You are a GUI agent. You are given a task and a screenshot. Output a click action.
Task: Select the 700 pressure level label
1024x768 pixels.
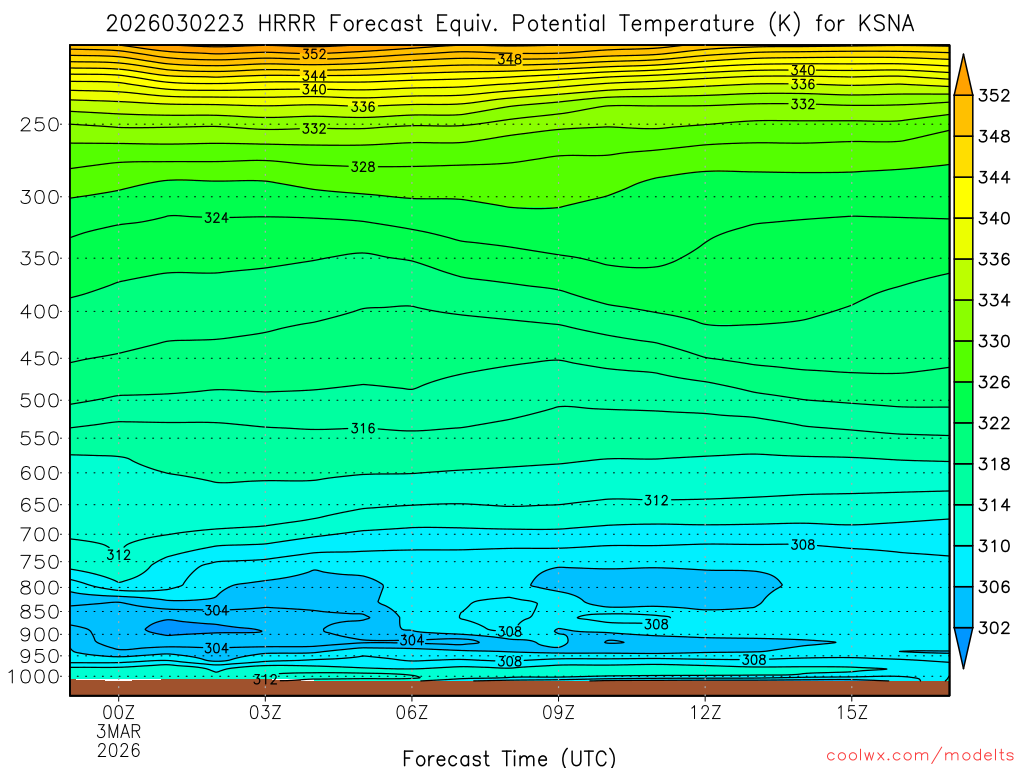[40, 534]
